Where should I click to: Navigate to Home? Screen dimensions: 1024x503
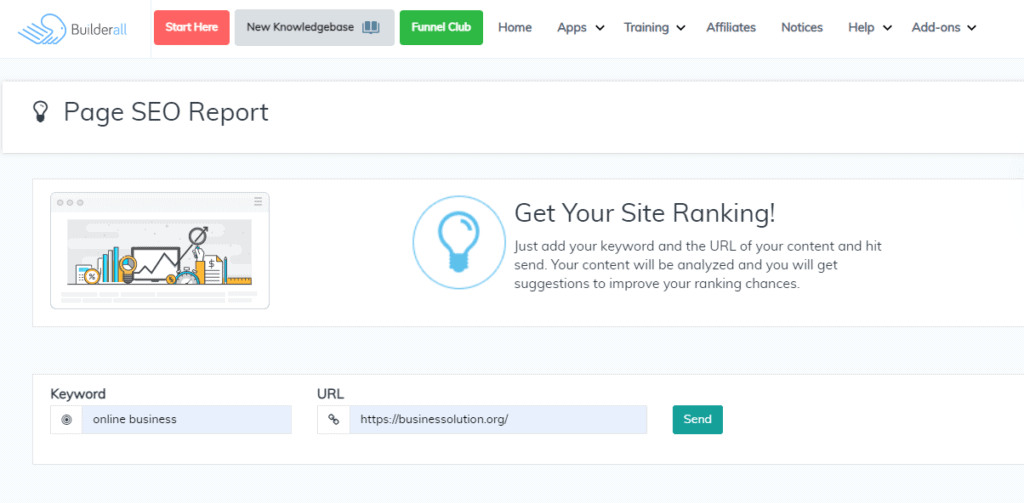coord(515,27)
